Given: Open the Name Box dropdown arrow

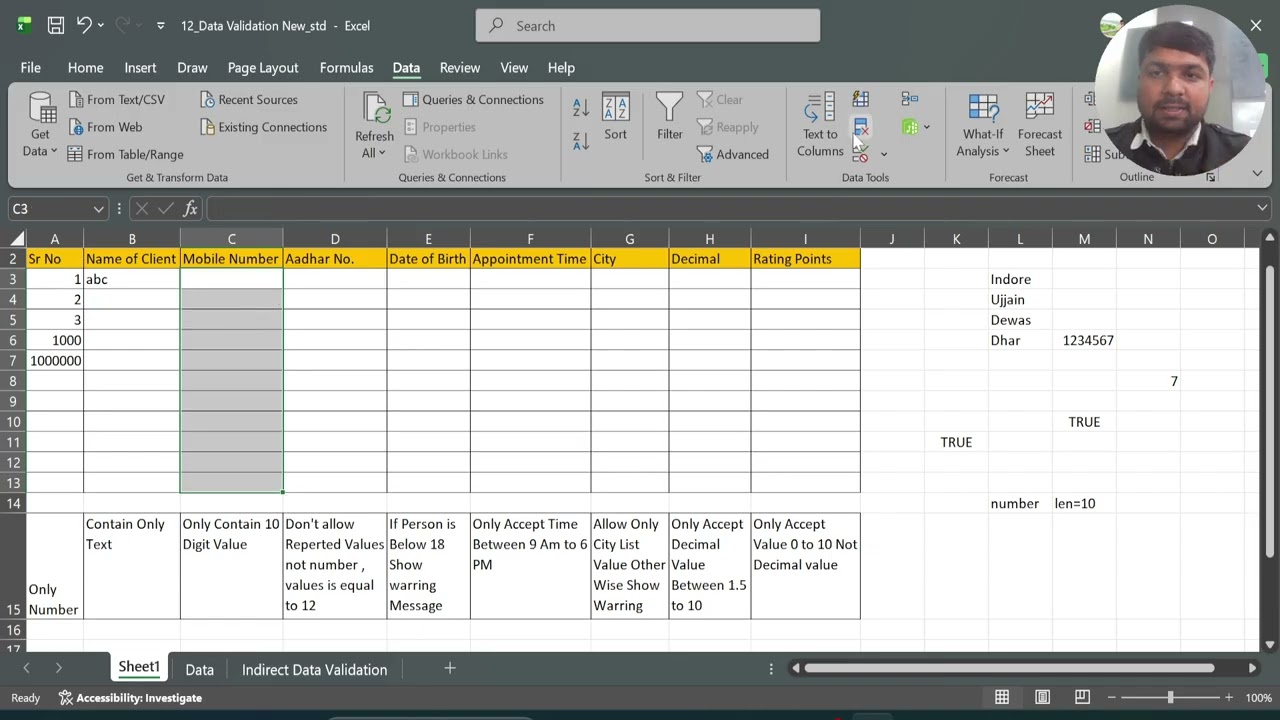Looking at the screenshot, I should [x=98, y=209].
